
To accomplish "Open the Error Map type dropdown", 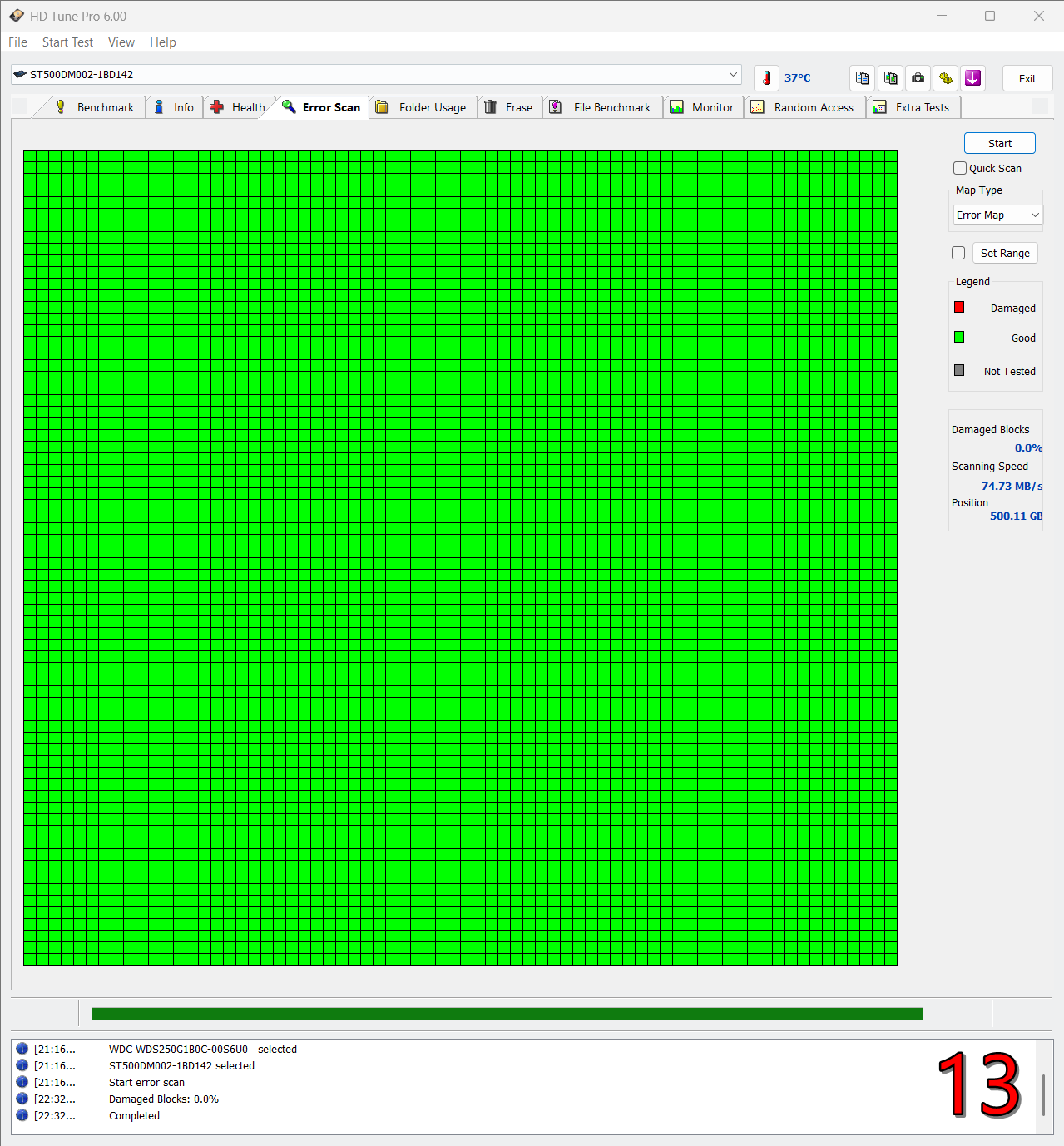I will [997, 215].
